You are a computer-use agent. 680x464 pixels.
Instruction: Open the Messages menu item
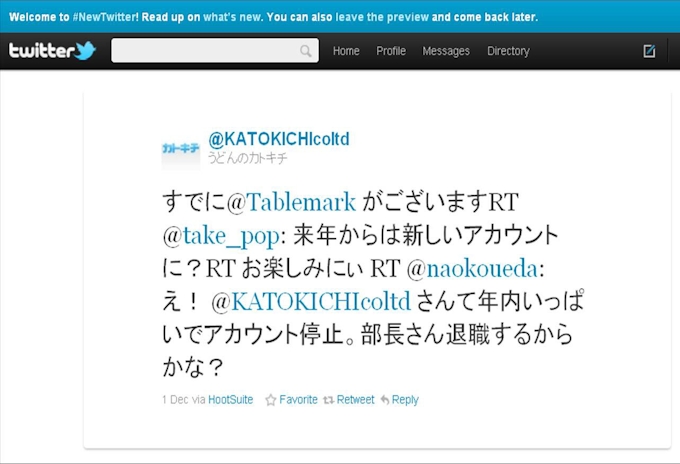[446, 51]
